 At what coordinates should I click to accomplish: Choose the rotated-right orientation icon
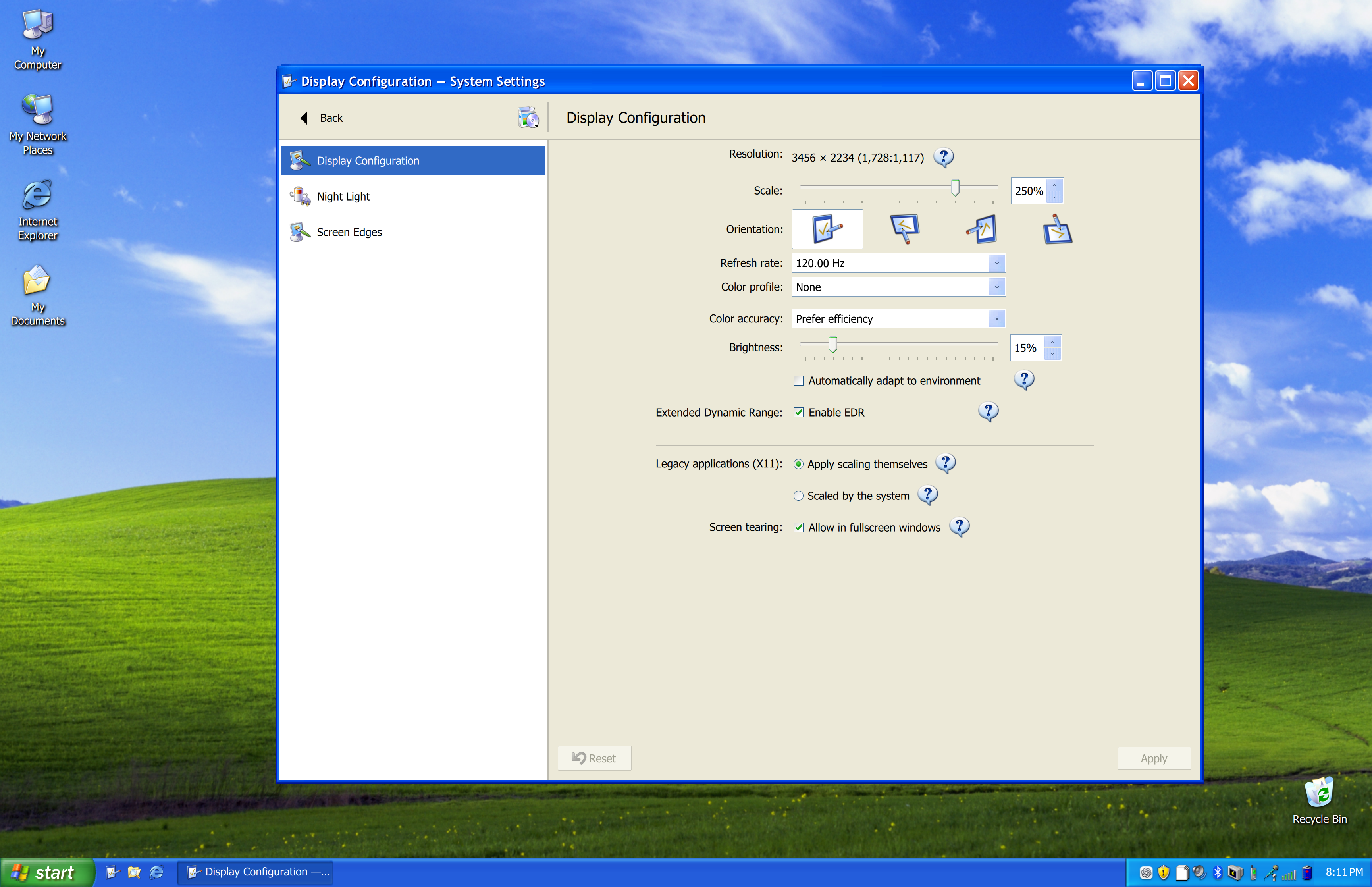(x=1057, y=229)
